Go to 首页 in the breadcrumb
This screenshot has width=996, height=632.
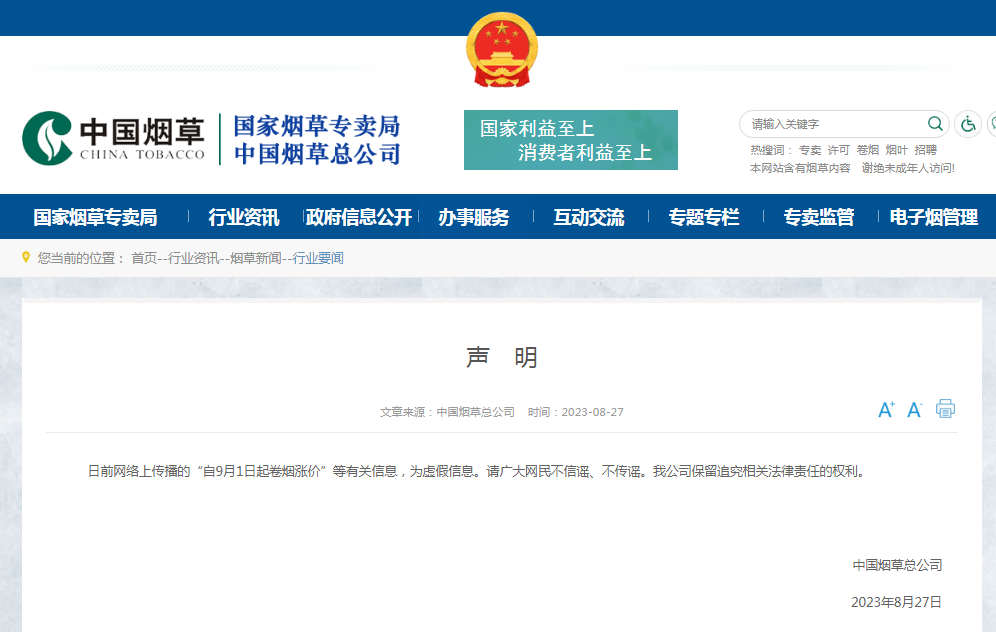point(144,258)
